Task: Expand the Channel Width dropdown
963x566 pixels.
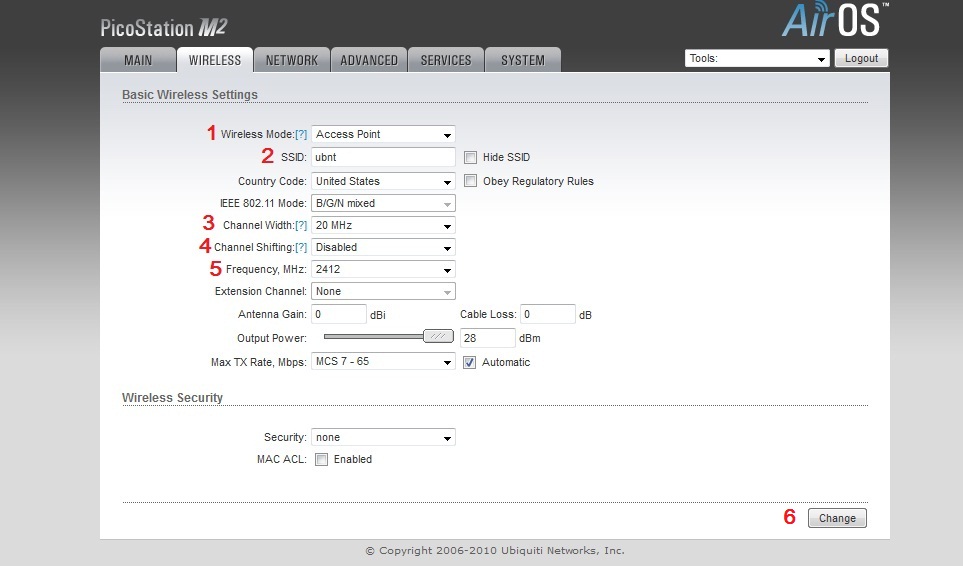Action: click(383, 225)
